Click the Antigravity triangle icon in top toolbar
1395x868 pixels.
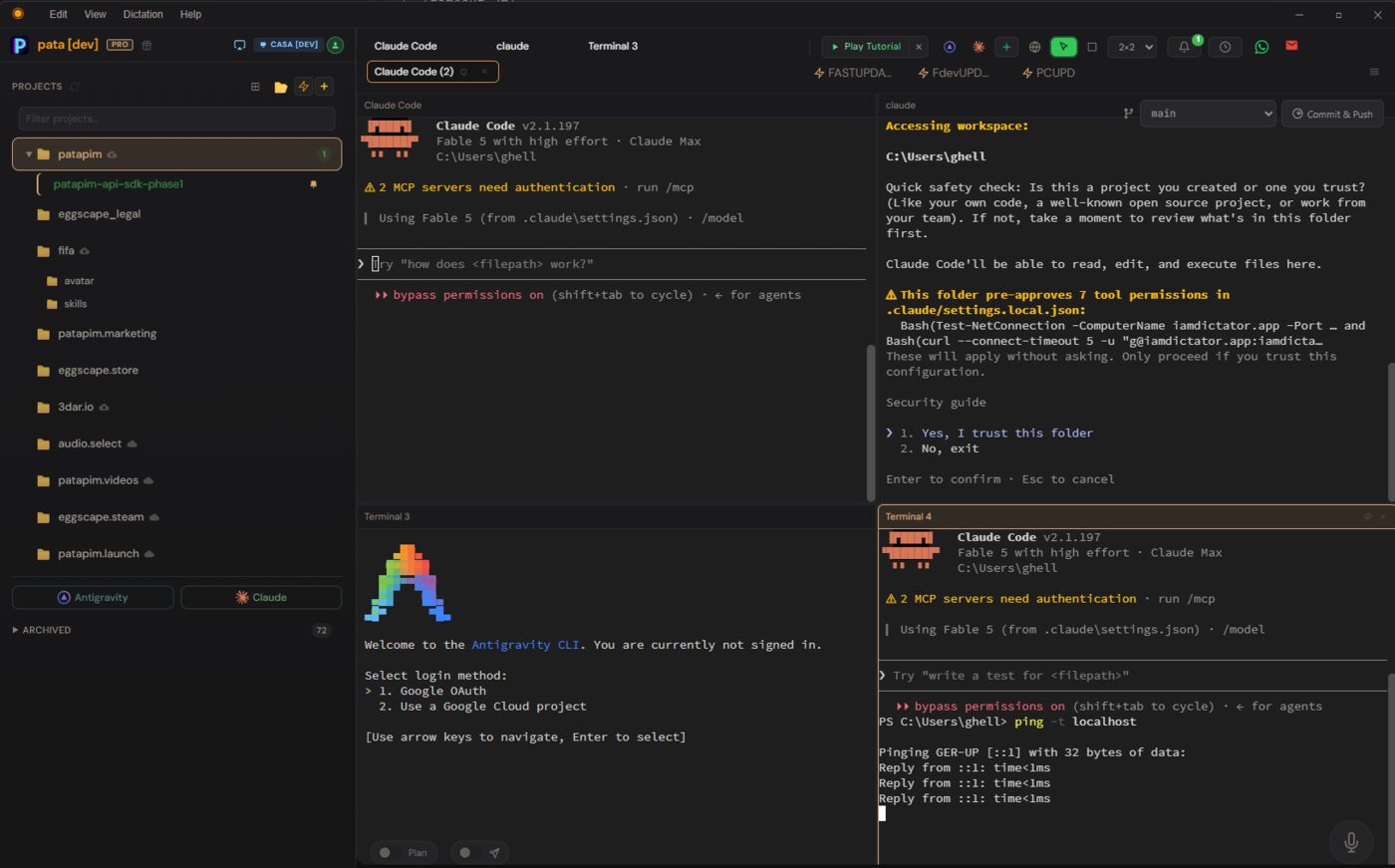pos(950,47)
